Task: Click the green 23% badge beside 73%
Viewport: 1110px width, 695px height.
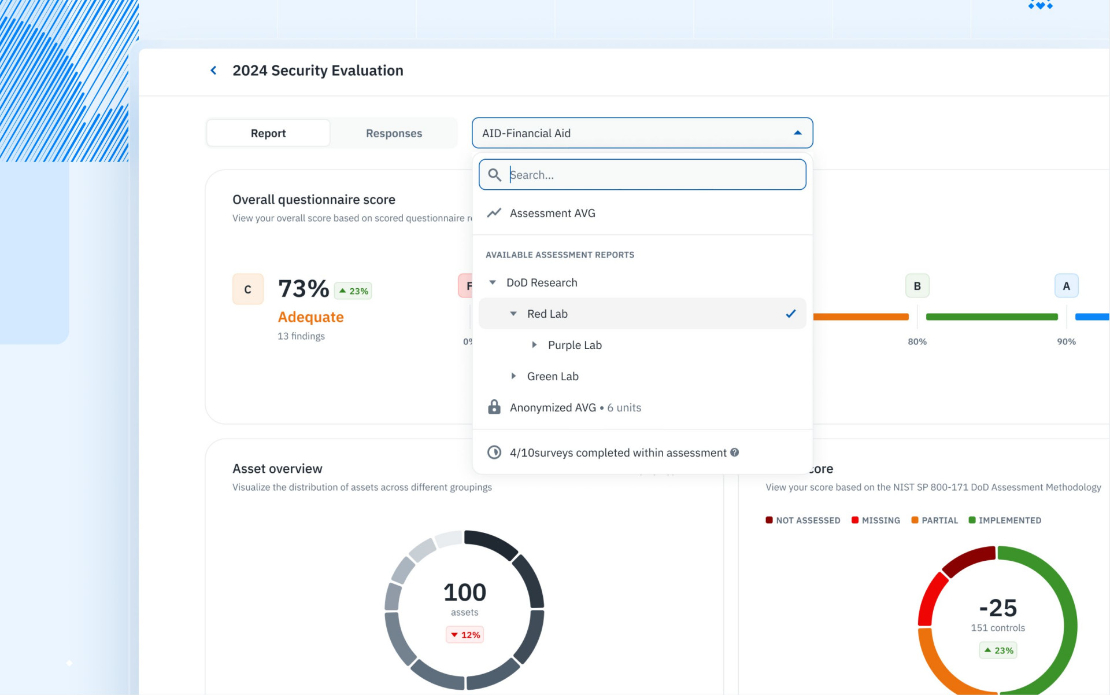Action: pos(353,291)
